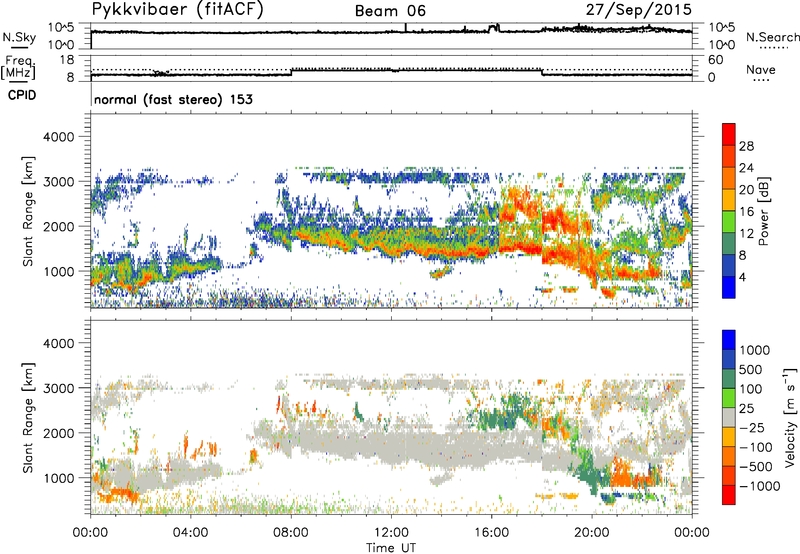
Task: Click the Nave legend label
Action: pyautogui.click(x=761, y=69)
